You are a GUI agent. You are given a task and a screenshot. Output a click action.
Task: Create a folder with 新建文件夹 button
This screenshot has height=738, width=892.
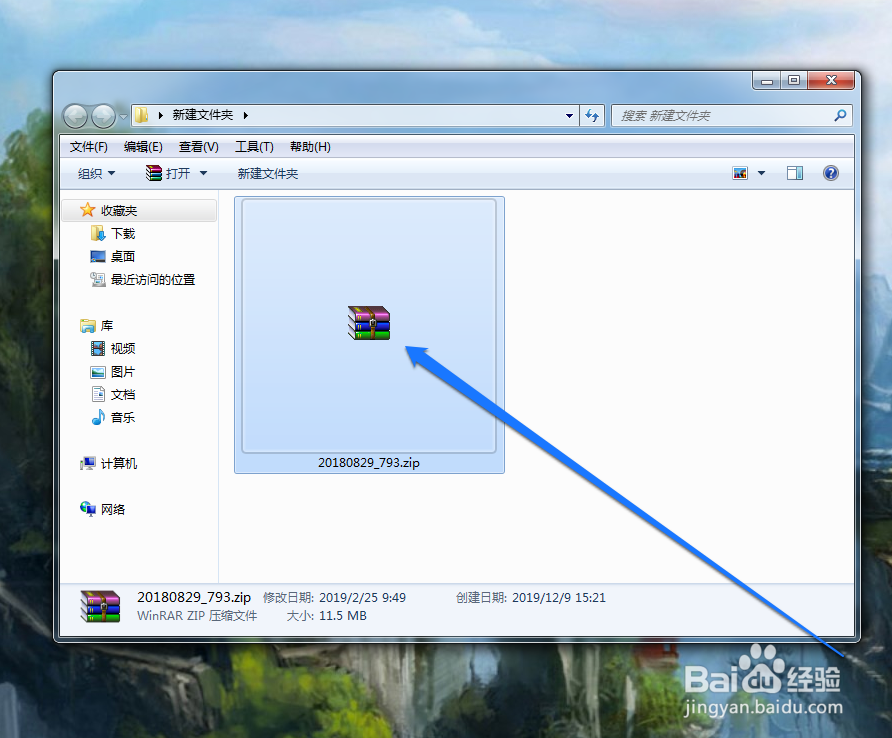(x=267, y=174)
